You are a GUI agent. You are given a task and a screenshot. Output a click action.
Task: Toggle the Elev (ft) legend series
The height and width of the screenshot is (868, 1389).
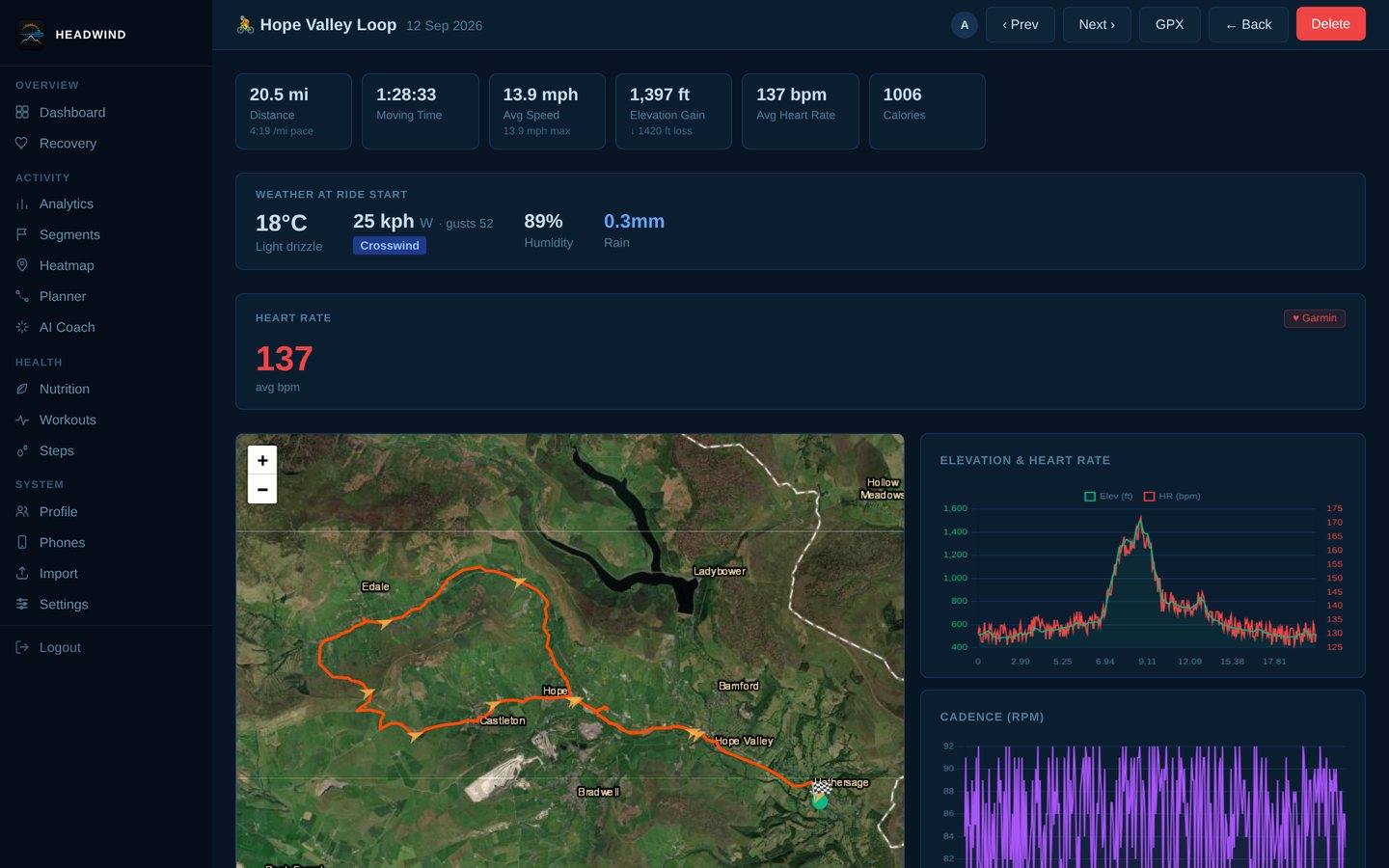[1108, 497]
